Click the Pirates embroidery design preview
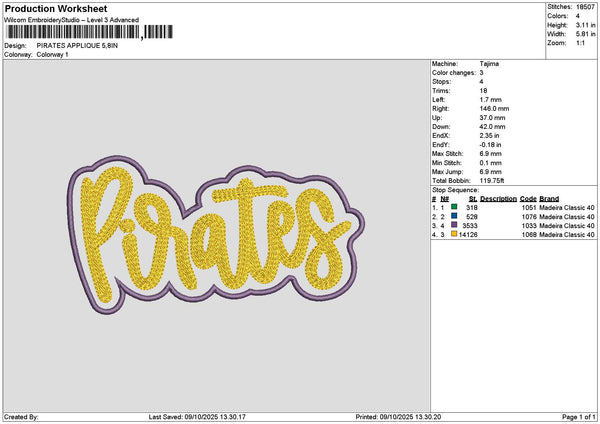 click(x=216, y=234)
